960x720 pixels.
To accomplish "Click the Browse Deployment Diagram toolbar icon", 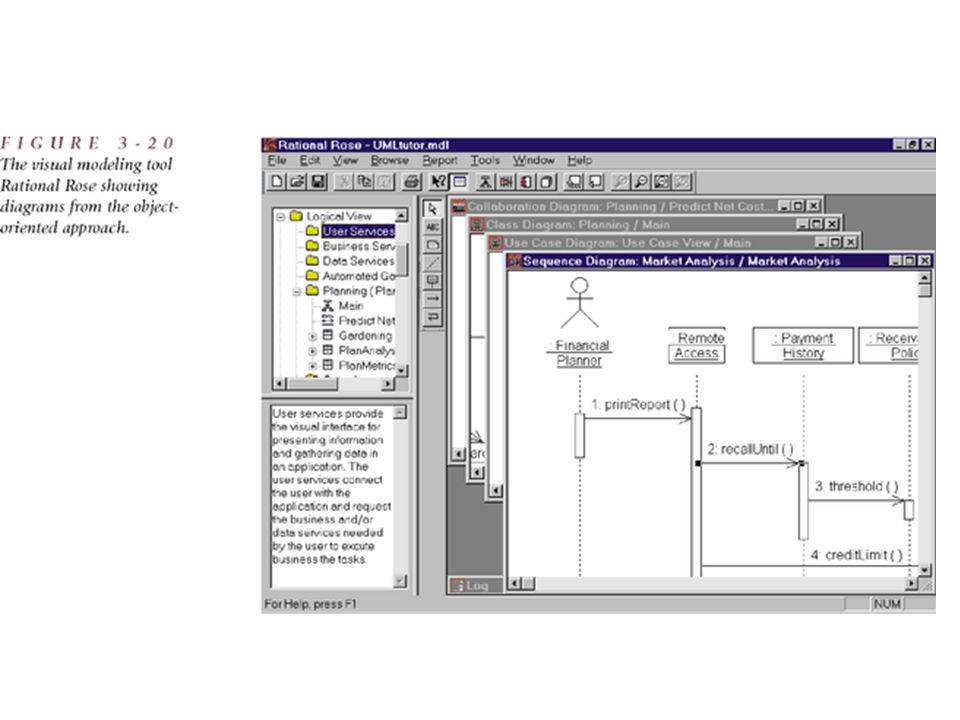I will point(547,181).
